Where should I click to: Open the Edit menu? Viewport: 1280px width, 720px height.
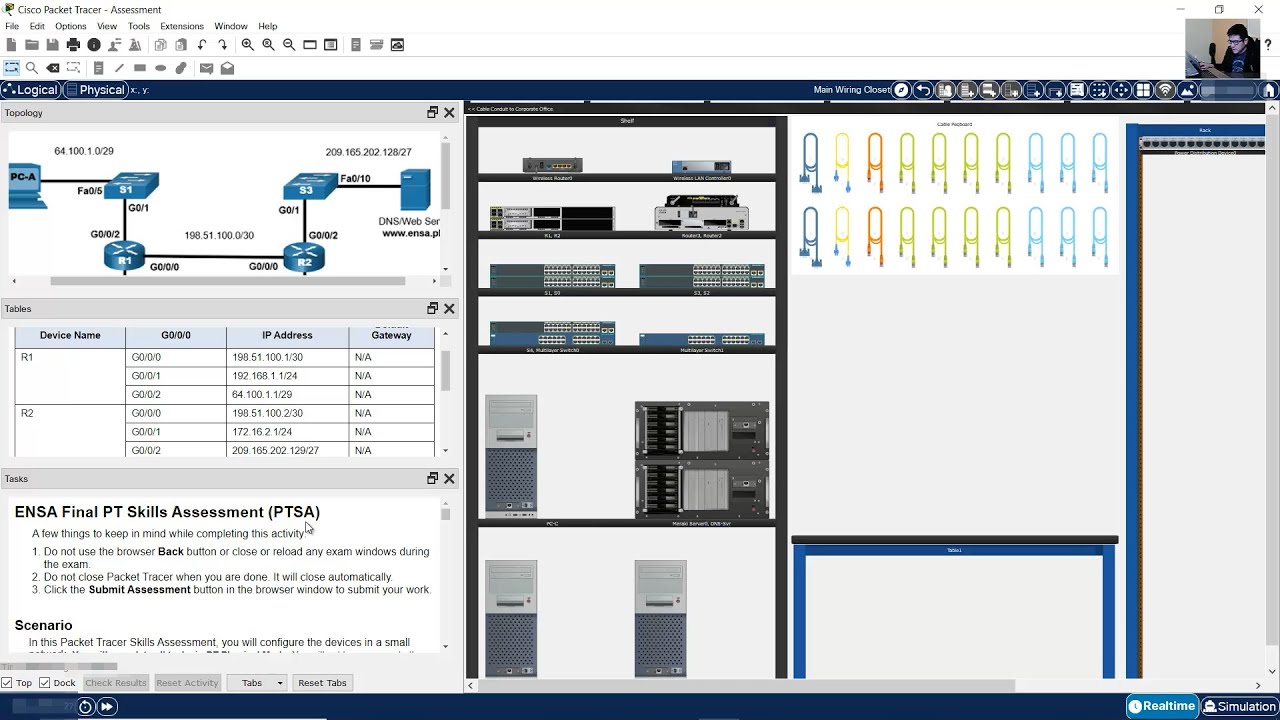coord(37,26)
